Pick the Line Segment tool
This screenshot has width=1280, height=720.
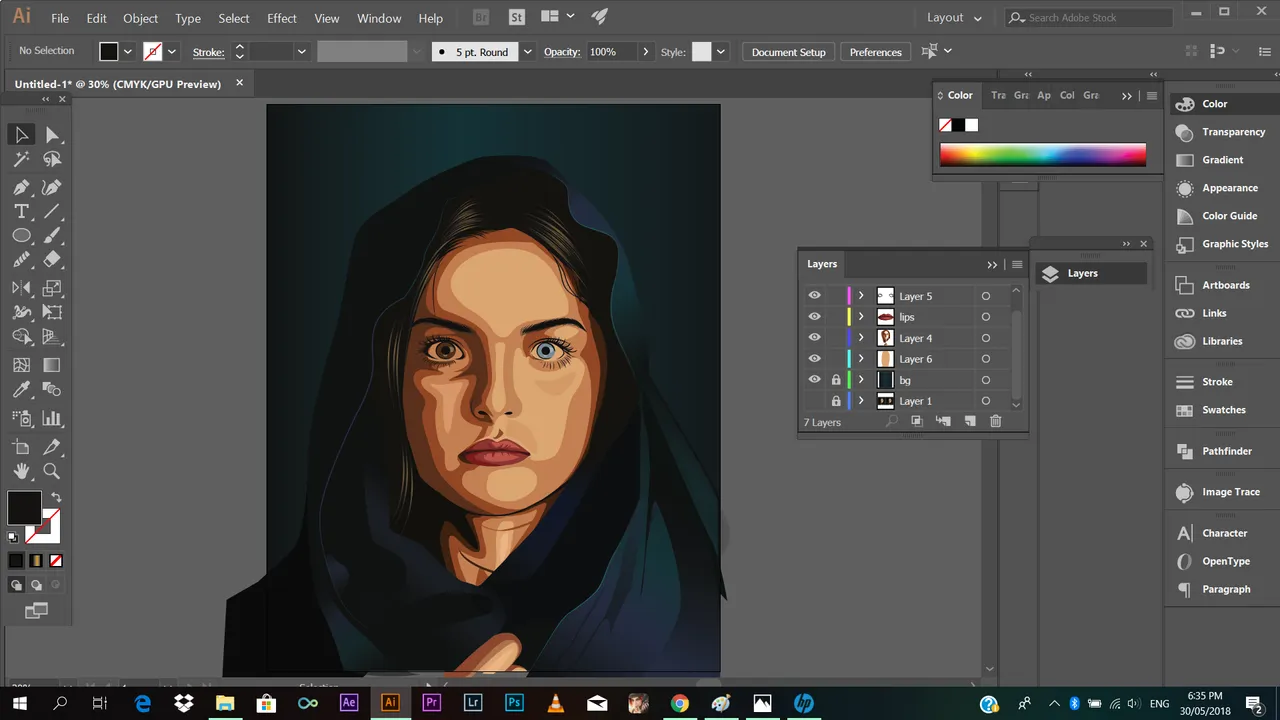52,211
